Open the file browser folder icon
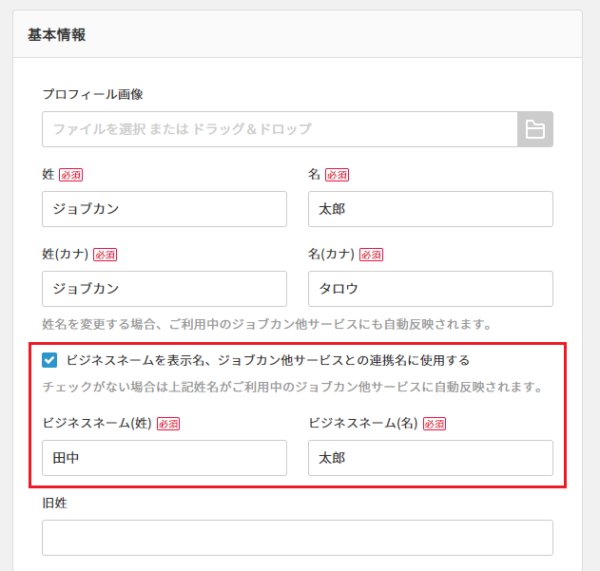The height and width of the screenshot is (571, 600). click(535, 129)
